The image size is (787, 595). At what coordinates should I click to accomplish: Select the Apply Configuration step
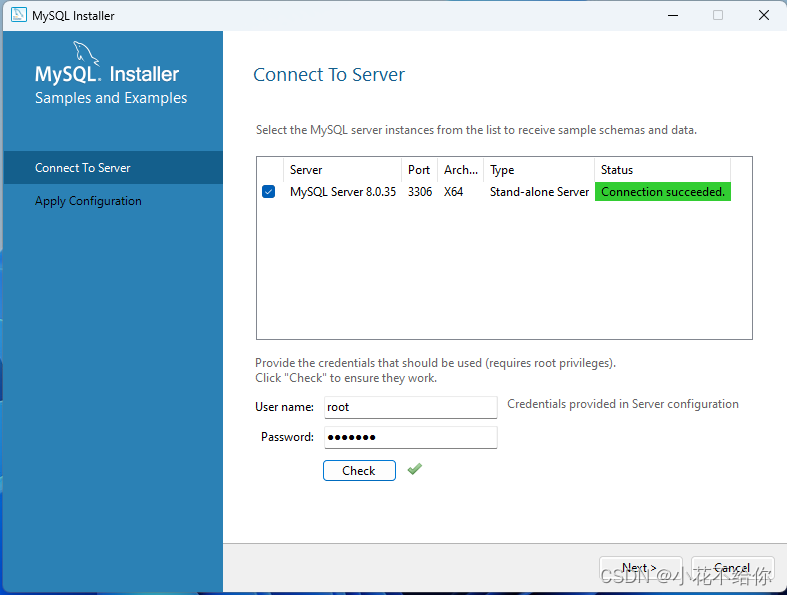point(113,201)
